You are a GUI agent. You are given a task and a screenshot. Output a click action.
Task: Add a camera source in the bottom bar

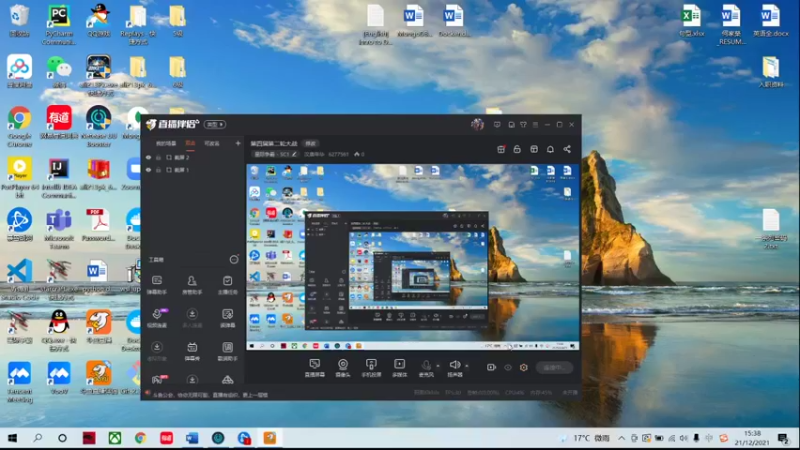[343, 367]
